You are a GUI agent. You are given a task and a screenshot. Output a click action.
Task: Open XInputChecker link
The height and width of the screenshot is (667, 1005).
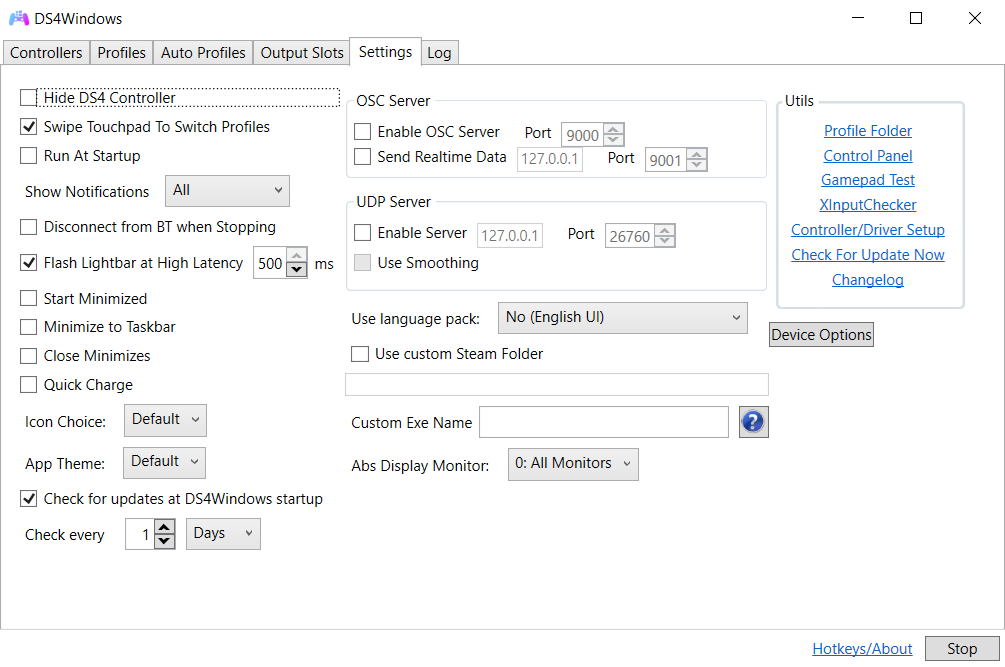click(x=867, y=205)
